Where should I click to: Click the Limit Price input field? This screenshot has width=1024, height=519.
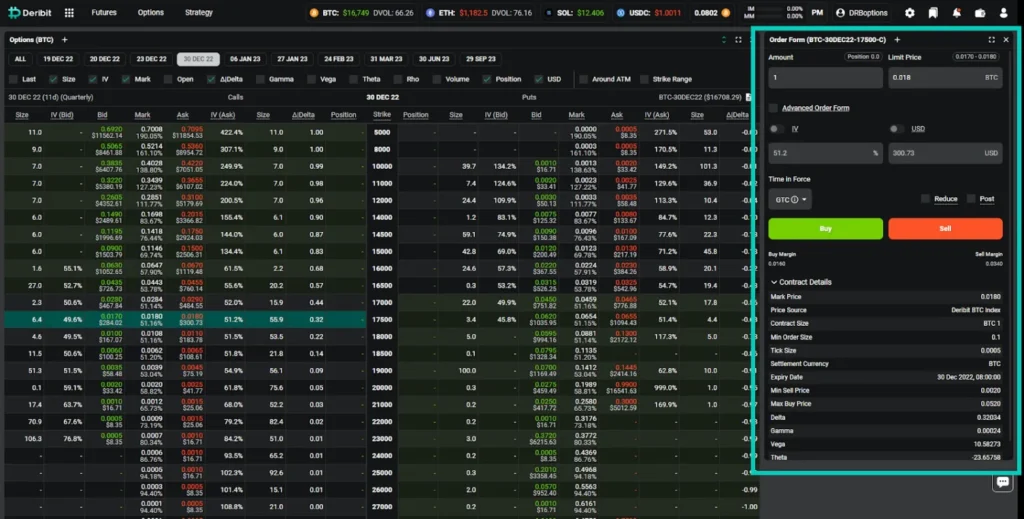click(x=944, y=77)
